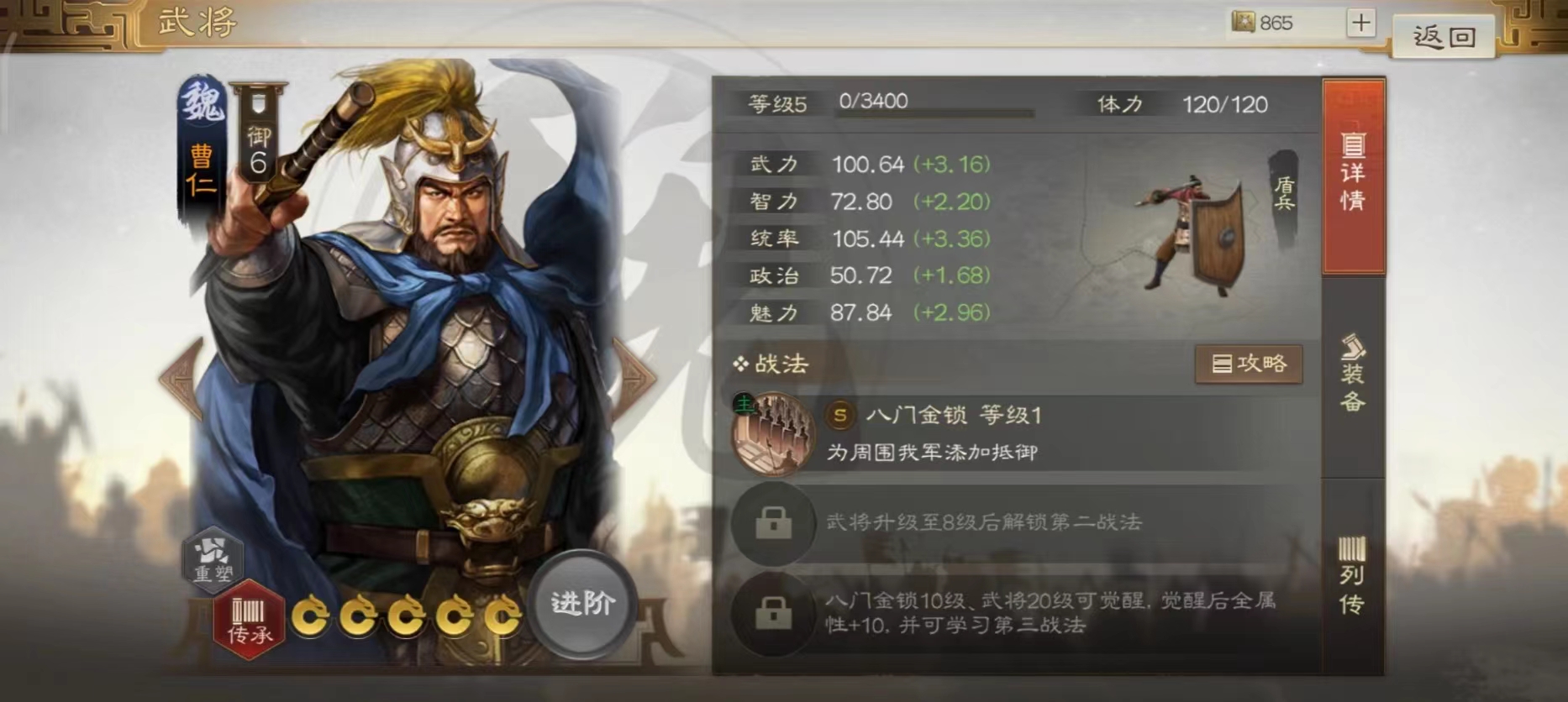Select the 八门金锁 skill icon
1568x702 pixels.
click(x=772, y=434)
